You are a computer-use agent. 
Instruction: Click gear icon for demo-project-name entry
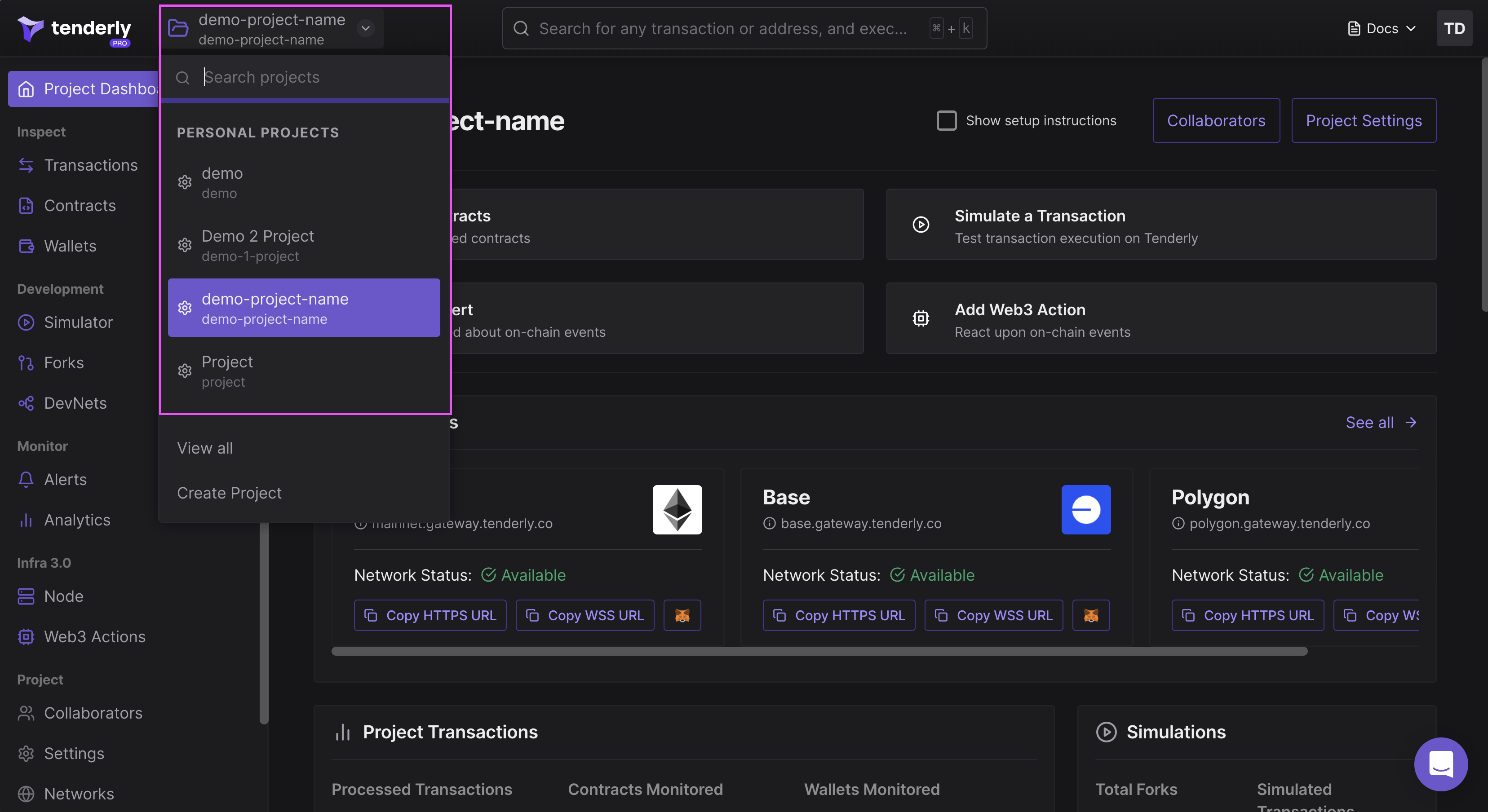[185, 308]
